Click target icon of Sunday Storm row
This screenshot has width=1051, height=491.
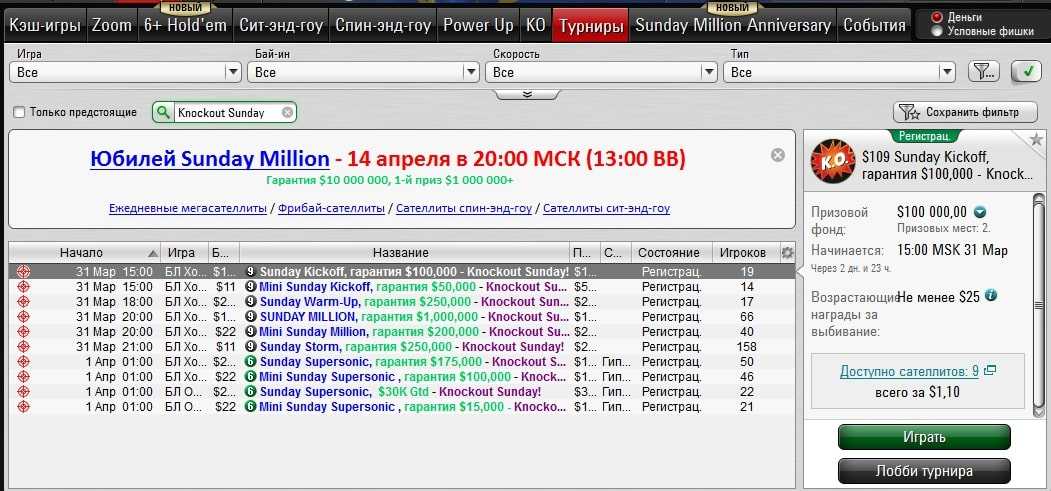tap(23, 346)
